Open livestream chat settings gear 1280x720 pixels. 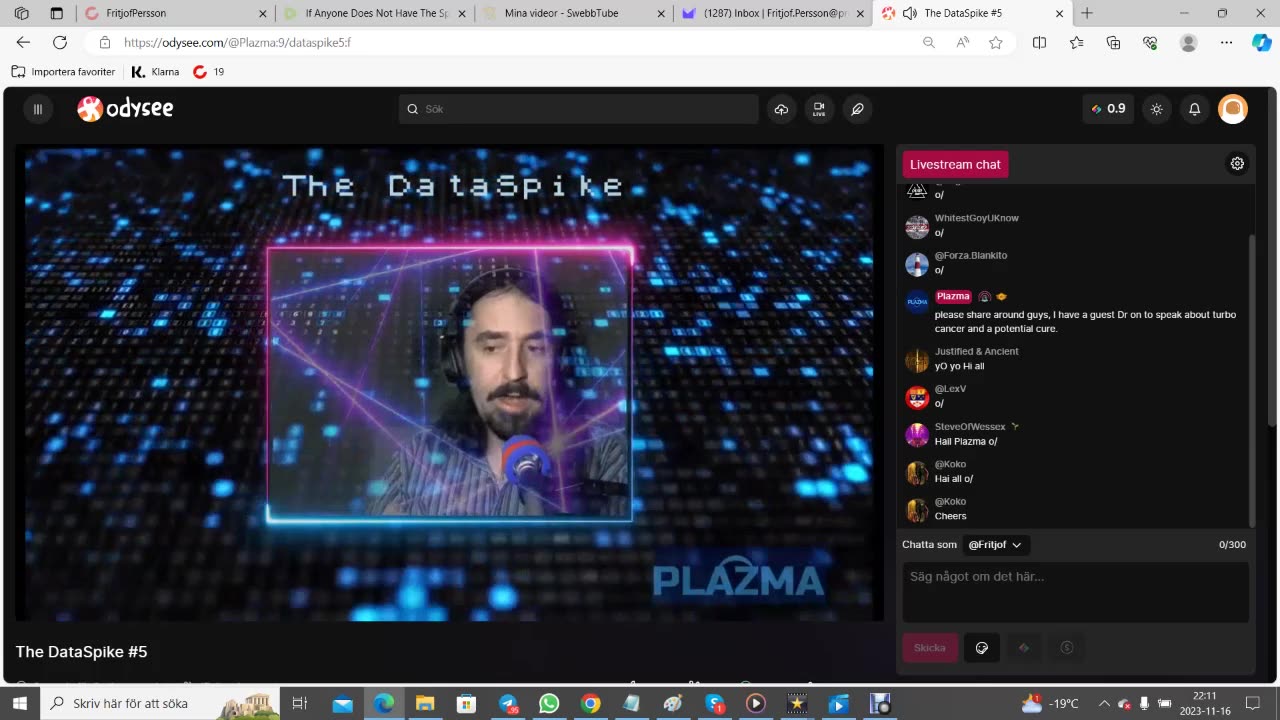pyautogui.click(x=1237, y=163)
